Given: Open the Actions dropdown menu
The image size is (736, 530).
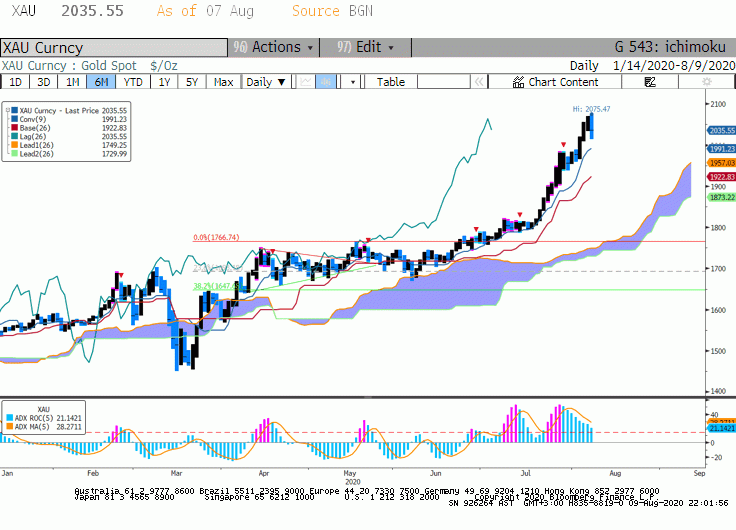Looking at the screenshot, I should tap(274, 47).
